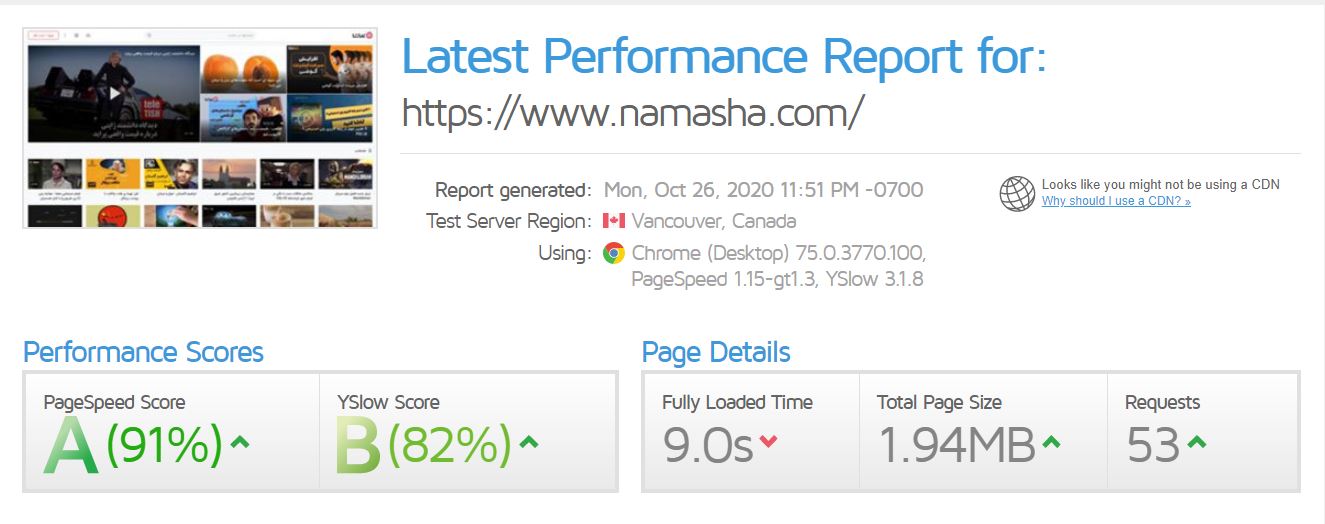Click the 91% PageSpeed percentage

tap(164, 445)
